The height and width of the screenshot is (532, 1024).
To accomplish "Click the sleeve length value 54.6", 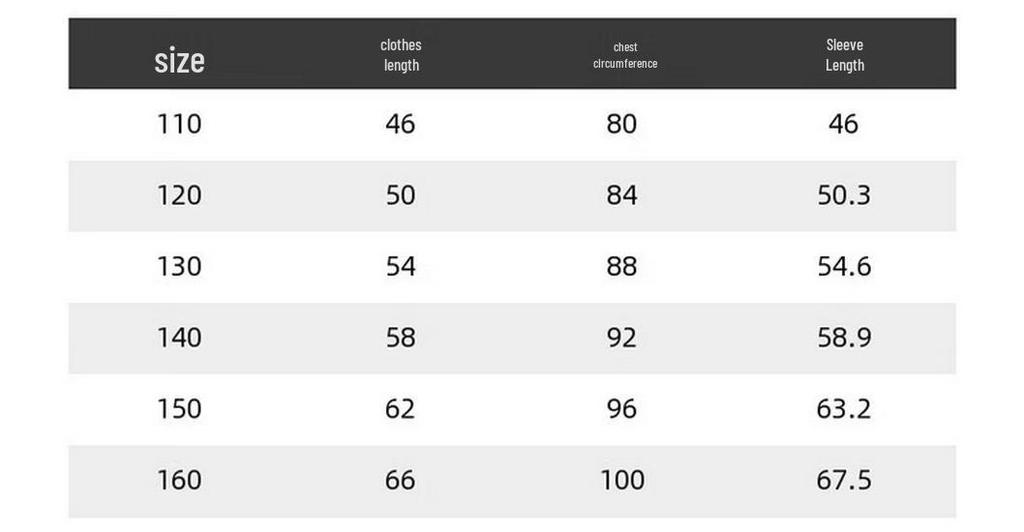I will pyautogui.click(x=844, y=266).
